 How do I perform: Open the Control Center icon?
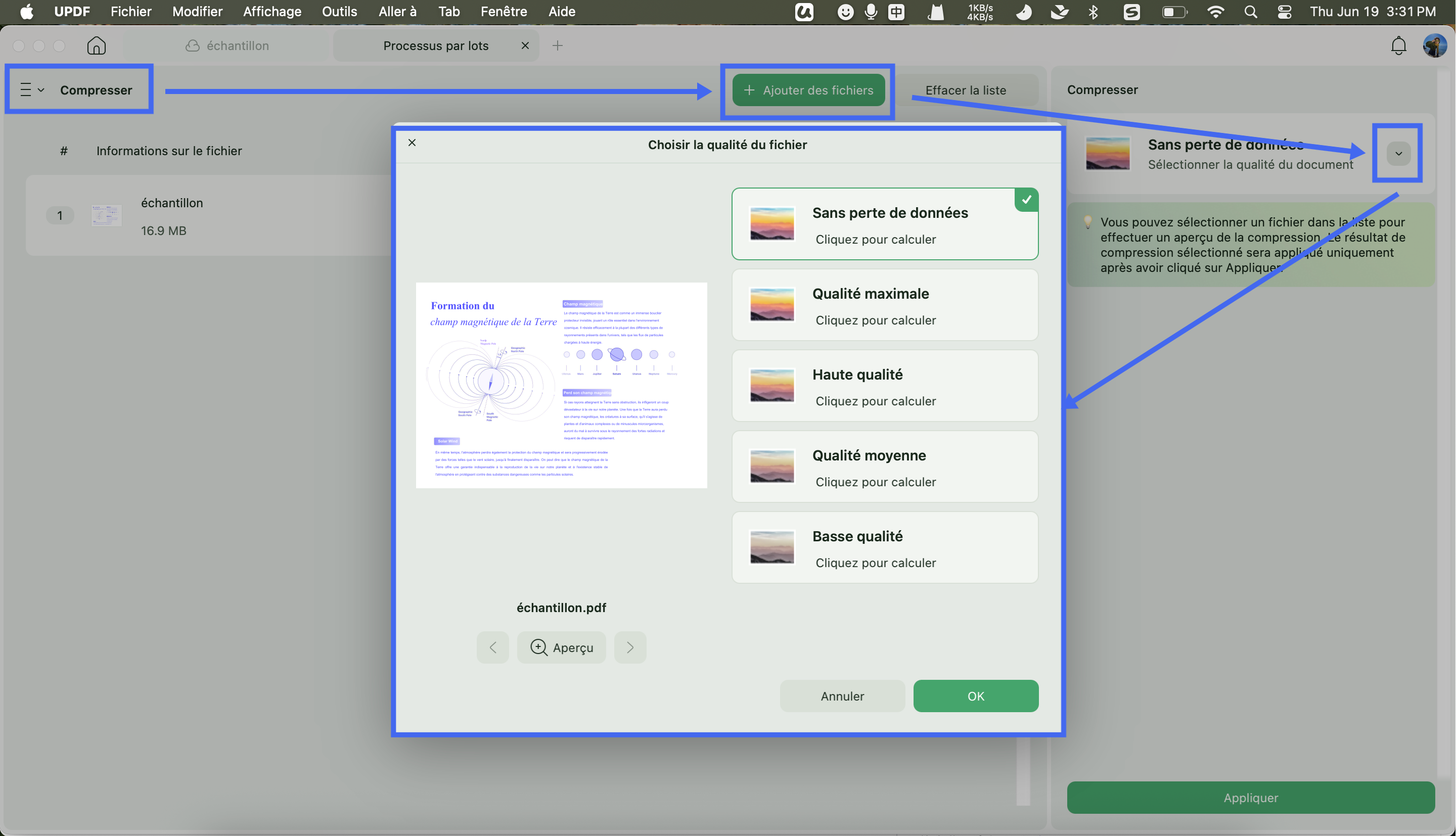click(x=1284, y=12)
